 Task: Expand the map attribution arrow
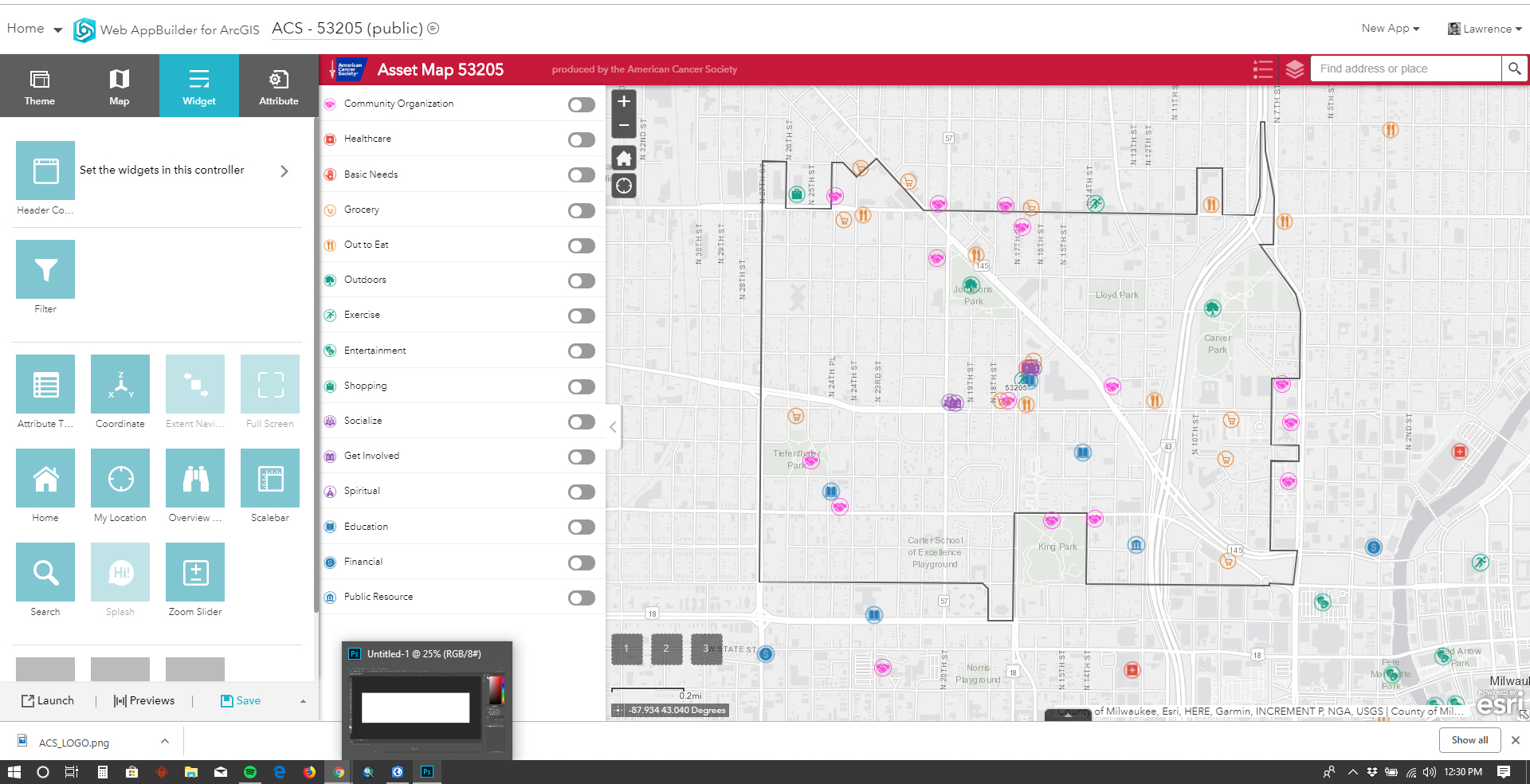[x=1068, y=715]
